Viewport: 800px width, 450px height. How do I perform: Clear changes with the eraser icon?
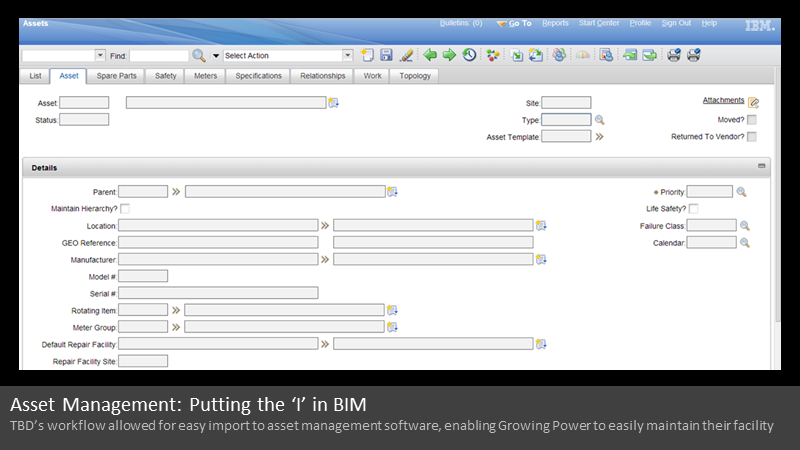[x=407, y=55]
